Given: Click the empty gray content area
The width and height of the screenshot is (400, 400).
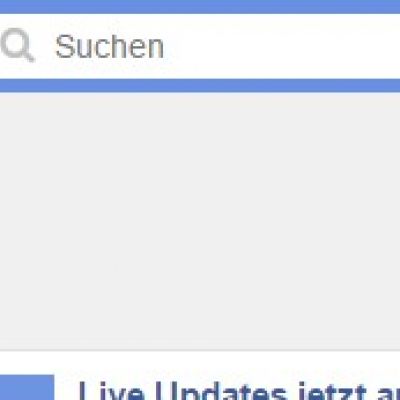Looking at the screenshot, I should click(200, 221).
